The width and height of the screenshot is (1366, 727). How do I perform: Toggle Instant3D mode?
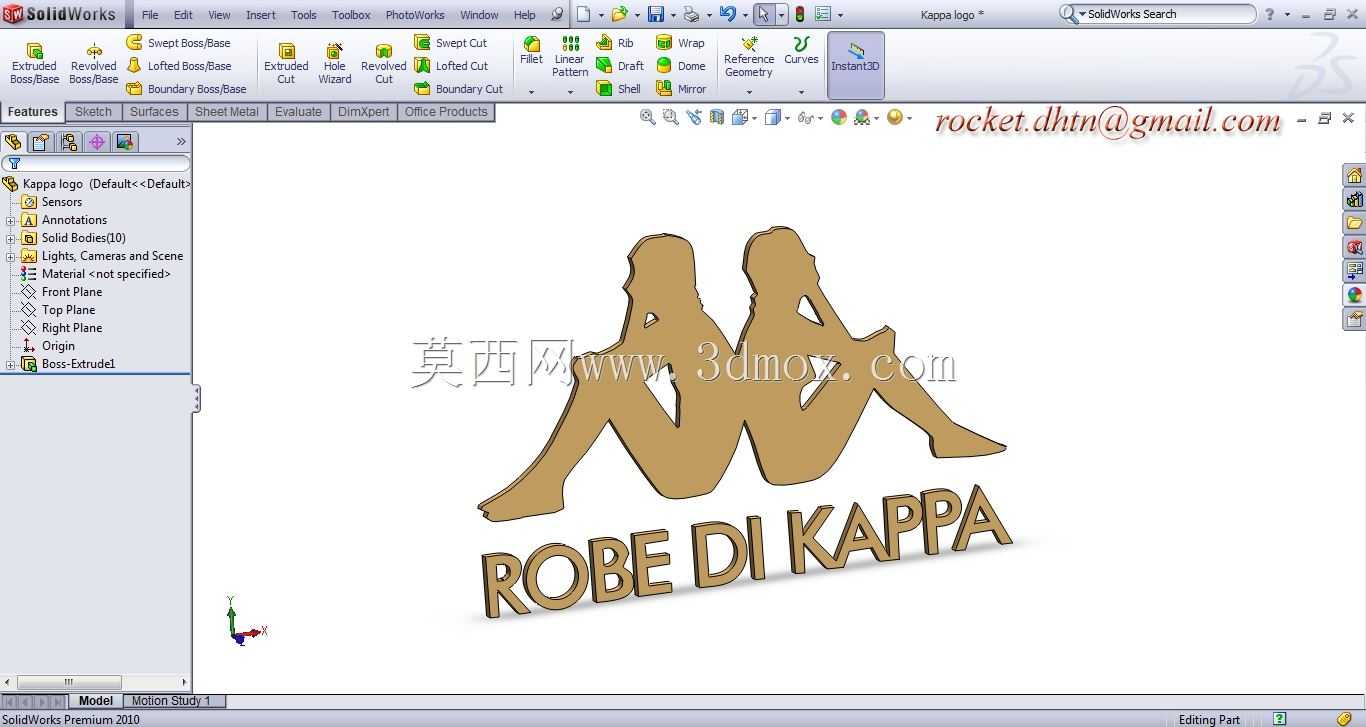pos(855,65)
